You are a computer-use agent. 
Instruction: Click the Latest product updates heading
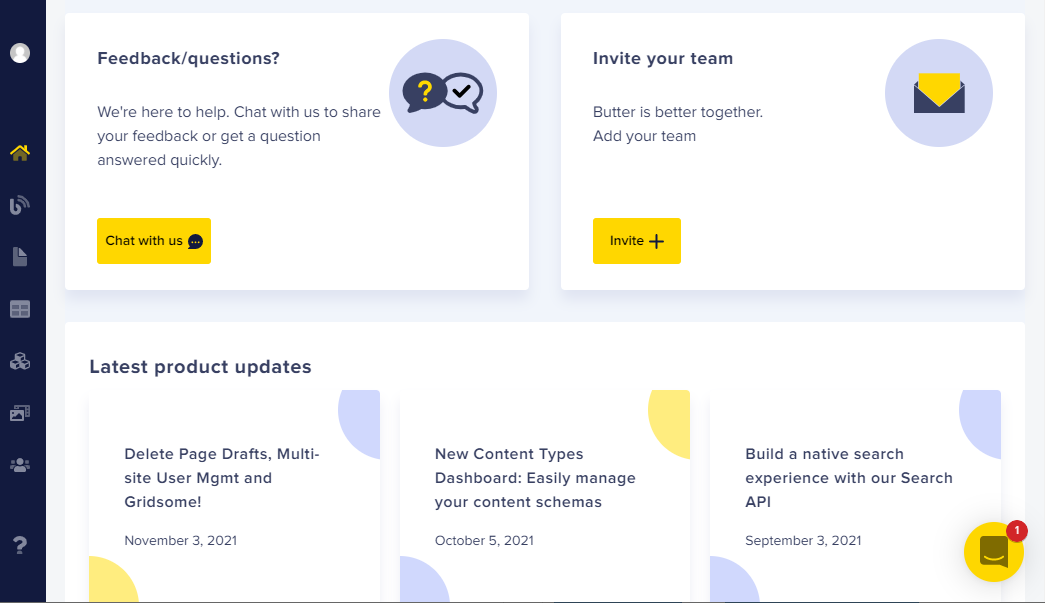point(201,367)
